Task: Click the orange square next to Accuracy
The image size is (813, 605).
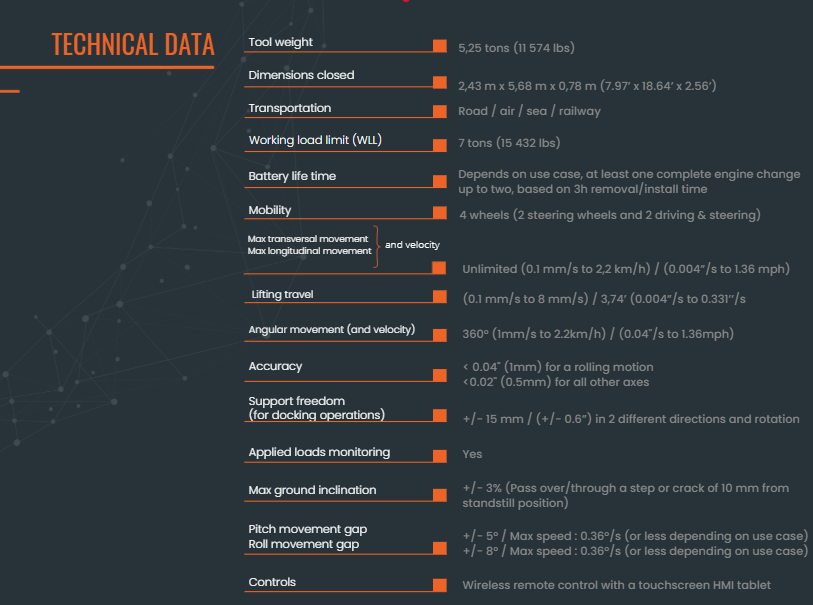Action: pos(440,375)
